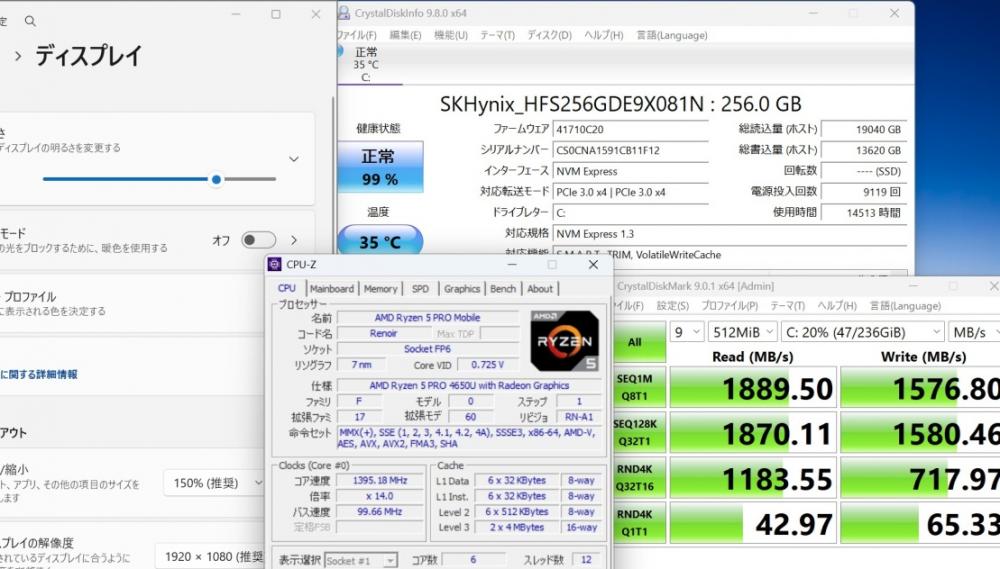Open ヘルプ(H) menu in CrystalDiskMark
The height and width of the screenshot is (569, 1000).
point(837,306)
